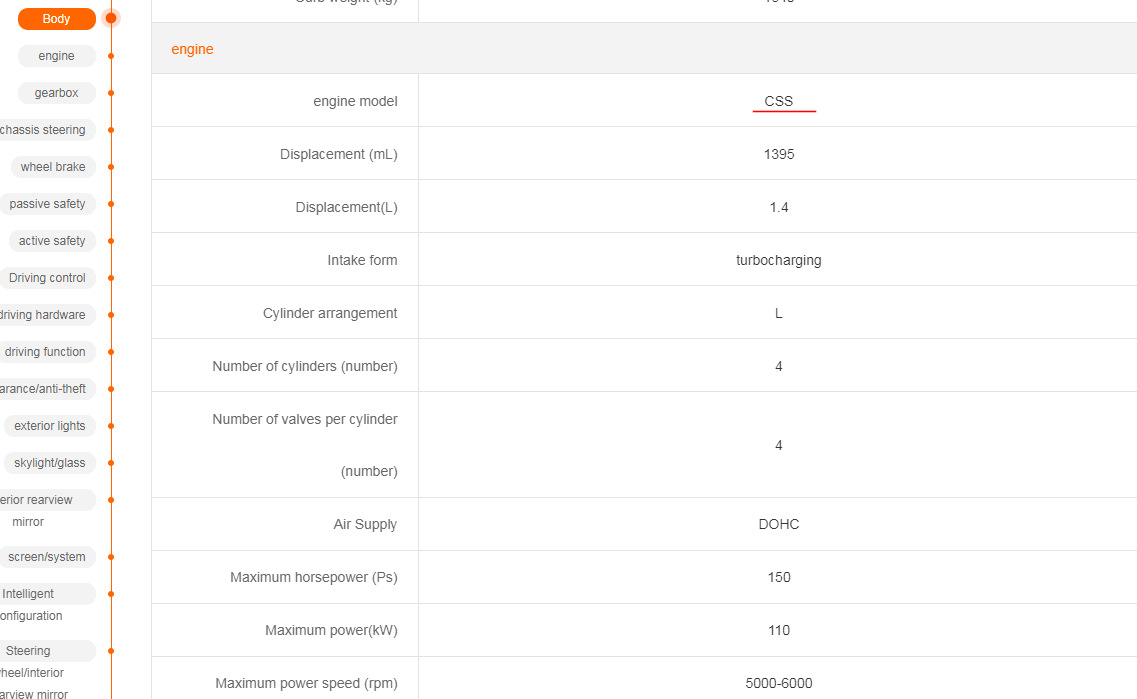Go to driving function section

(45, 352)
